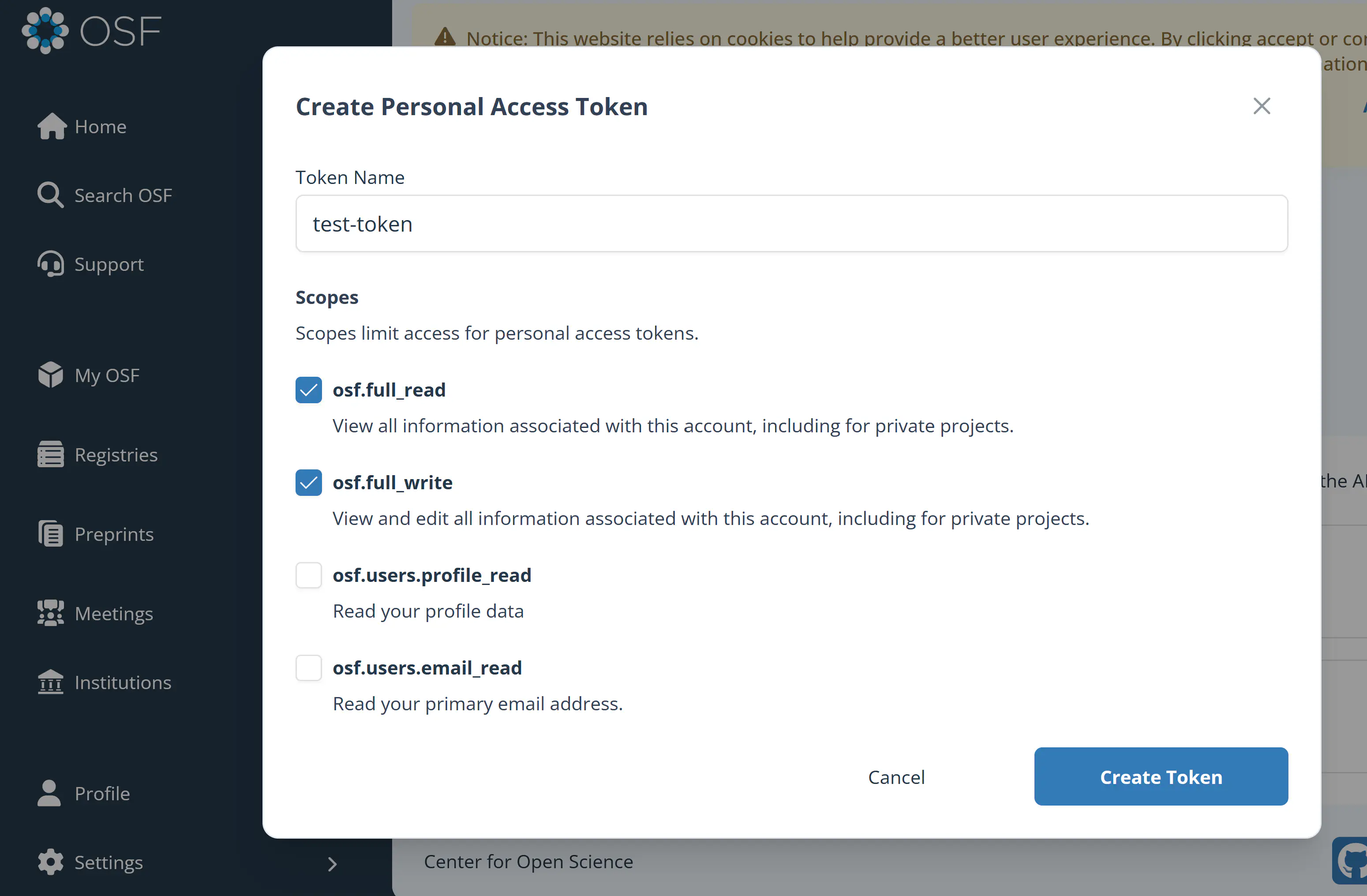The height and width of the screenshot is (896, 1367).
Task: Click the Support headset icon
Action: pos(51,264)
